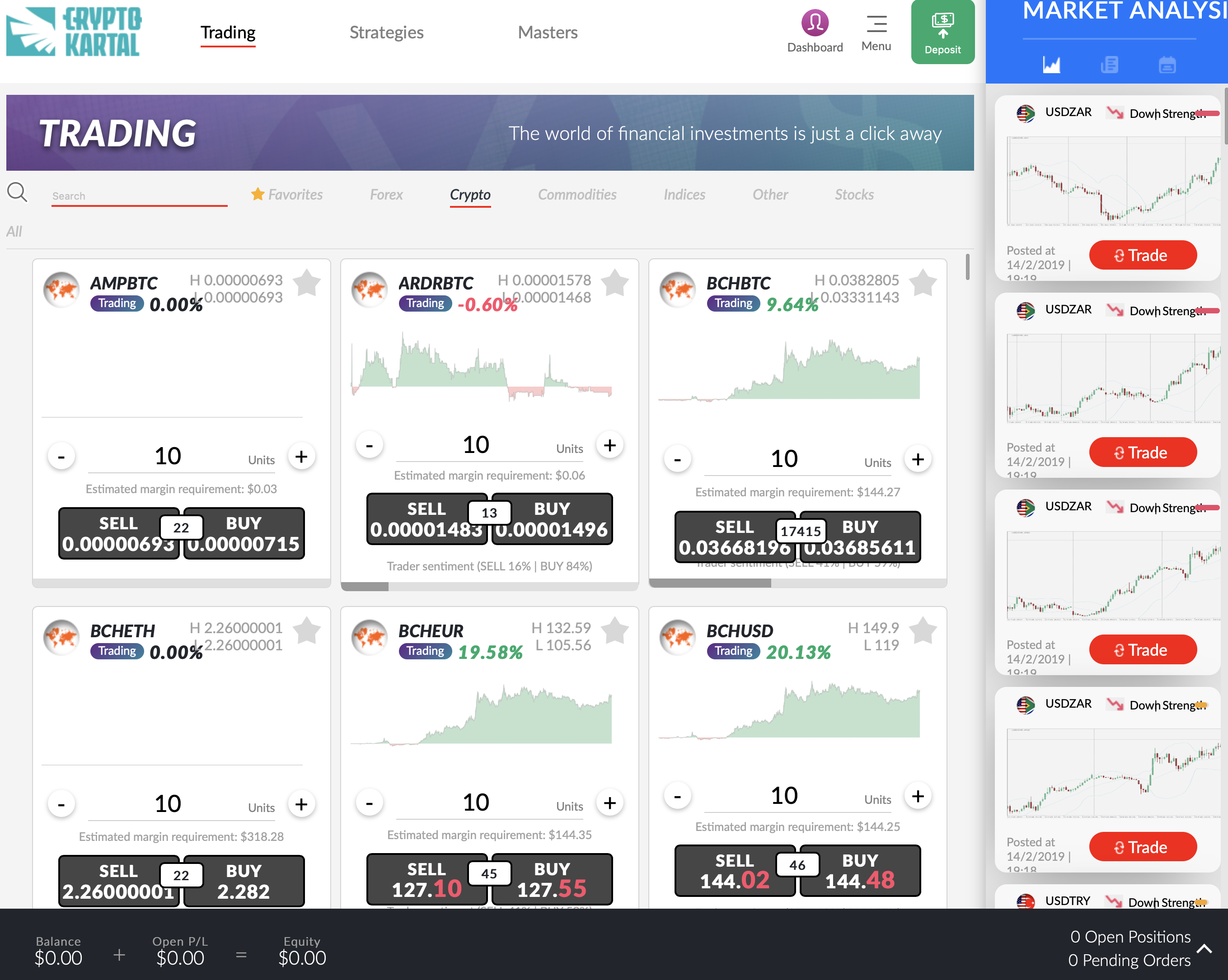Select the Forex category tab
This screenshot has width=1228, height=980.
386,195
